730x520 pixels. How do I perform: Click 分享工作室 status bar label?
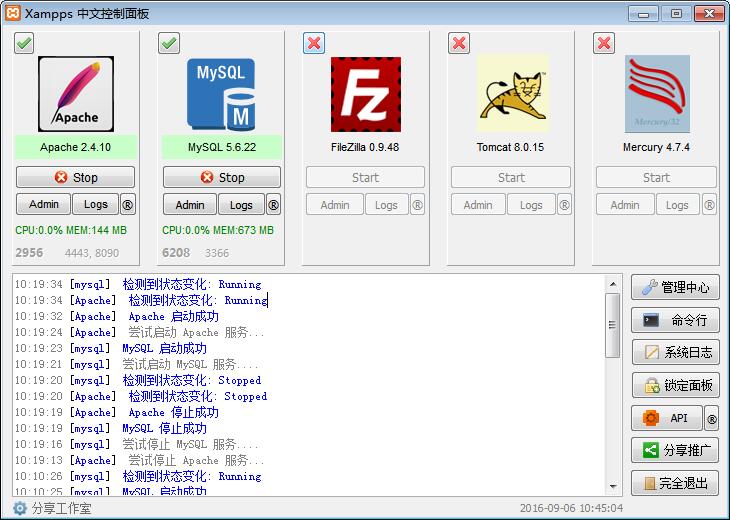(61, 508)
